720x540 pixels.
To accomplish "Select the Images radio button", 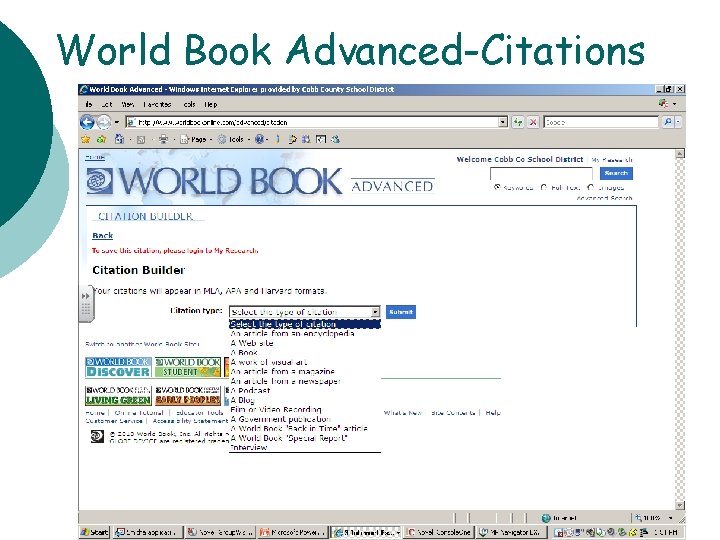I will pos(591,187).
